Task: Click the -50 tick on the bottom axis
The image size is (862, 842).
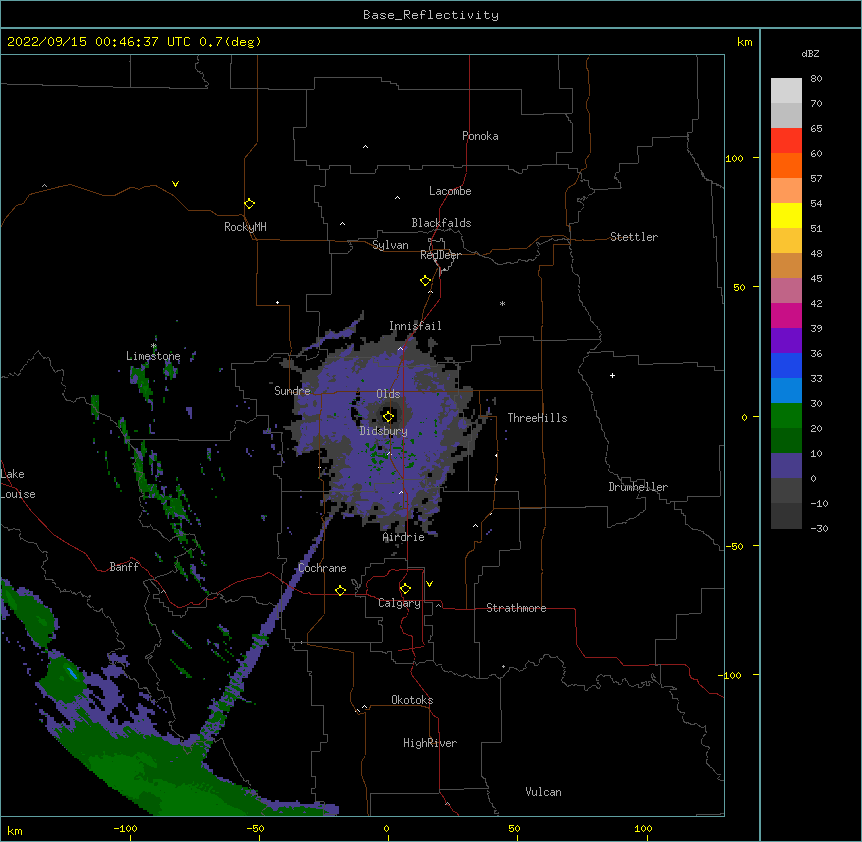Action: pyautogui.click(x=255, y=829)
